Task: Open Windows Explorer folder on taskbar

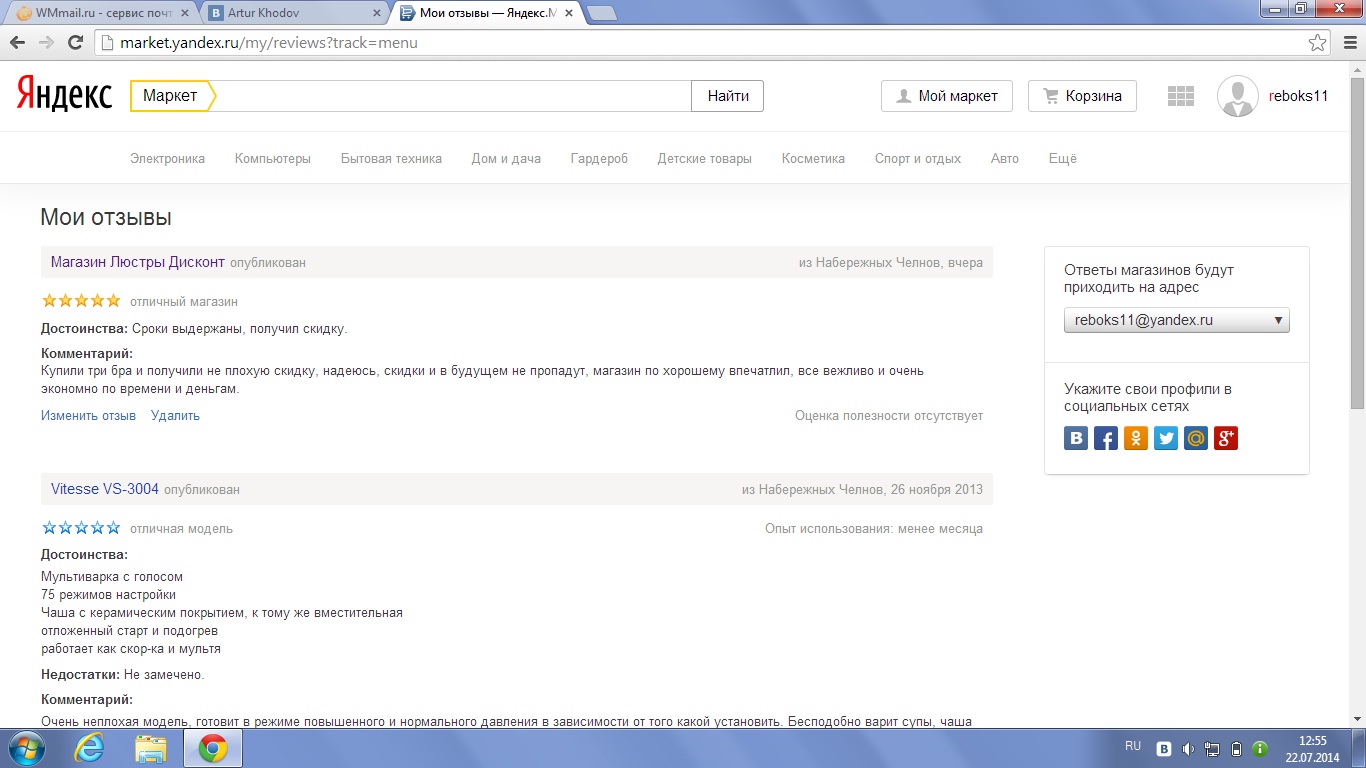Action: click(x=151, y=748)
